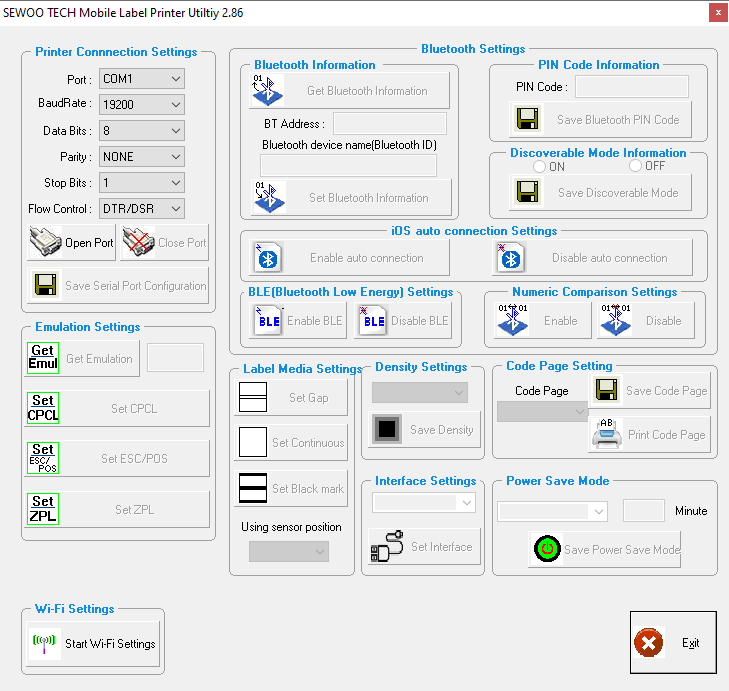
Task: Click Bluetooth icon for Disable auto connection
Action: click(510, 257)
